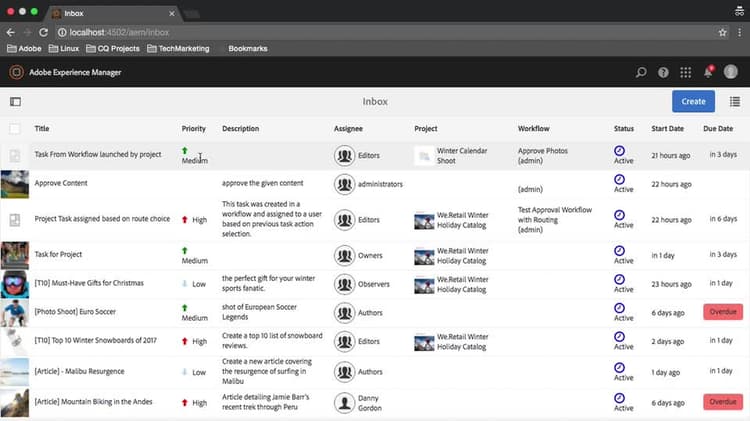Open the user profile avatar
Screen dimensions: 750x421
pos(730,72)
